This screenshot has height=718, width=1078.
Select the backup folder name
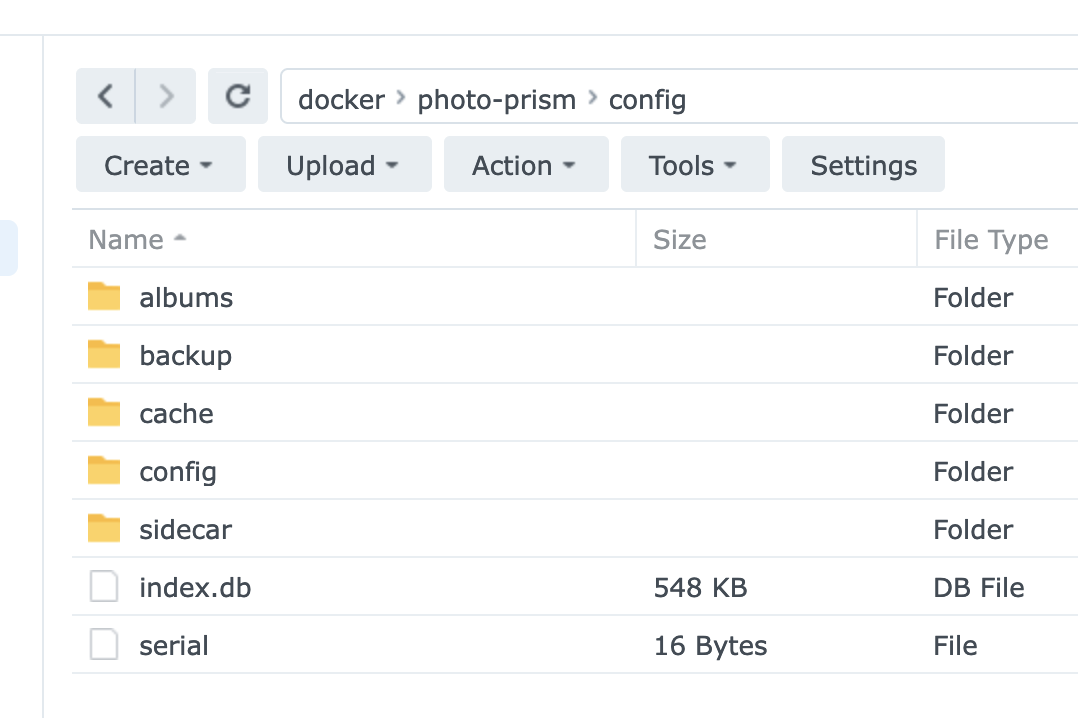coord(186,356)
